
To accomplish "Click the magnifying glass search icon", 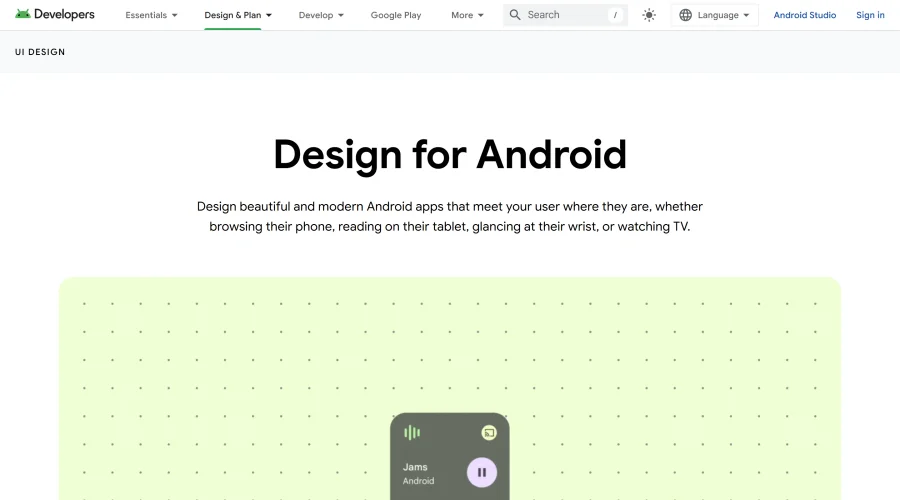I will (x=515, y=15).
